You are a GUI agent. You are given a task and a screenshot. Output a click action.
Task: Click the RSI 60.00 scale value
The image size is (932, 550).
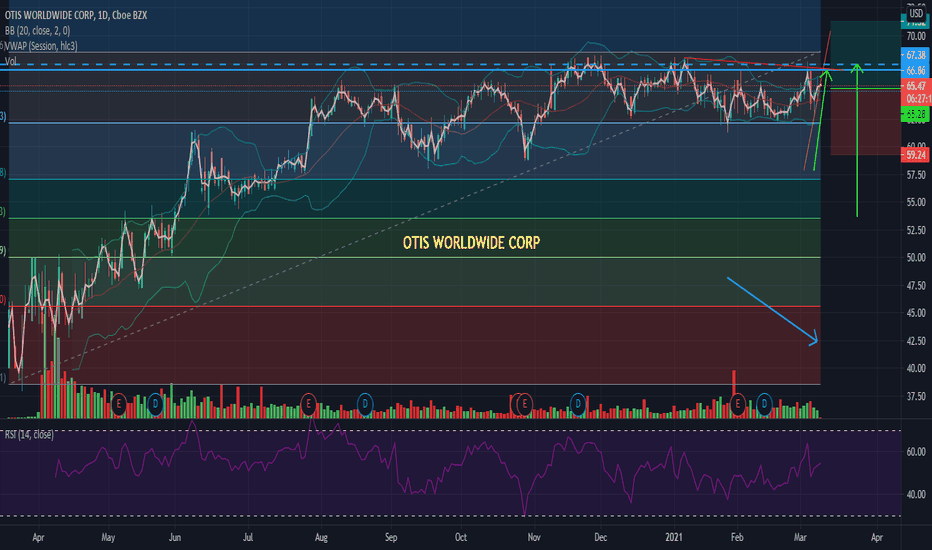point(916,452)
